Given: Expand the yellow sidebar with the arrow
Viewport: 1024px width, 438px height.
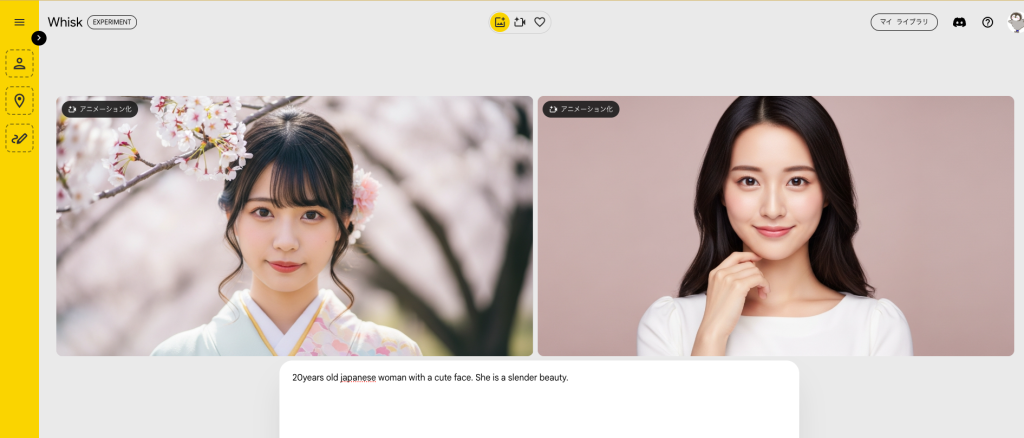Looking at the screenshot, I should tap(39, 38).
